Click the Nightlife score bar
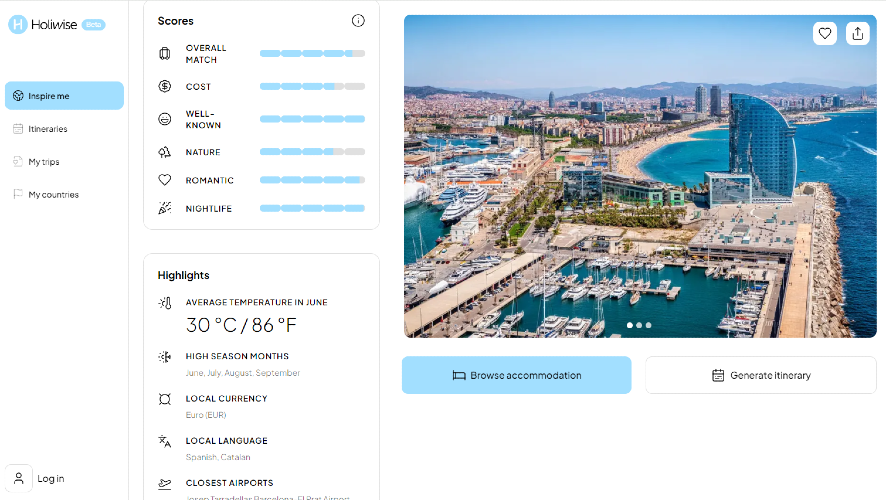 312,208
